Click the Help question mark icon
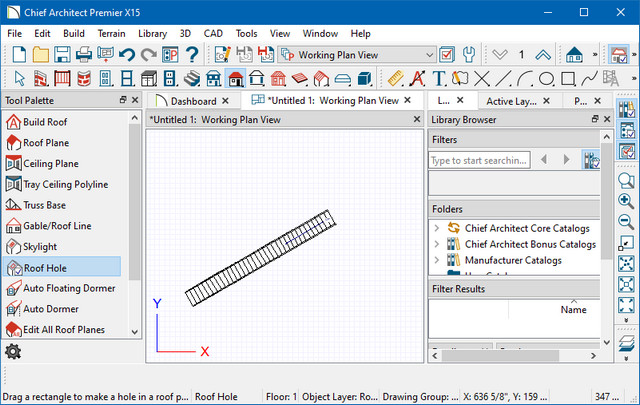This screenshot has width=640, height=405. 192,54
